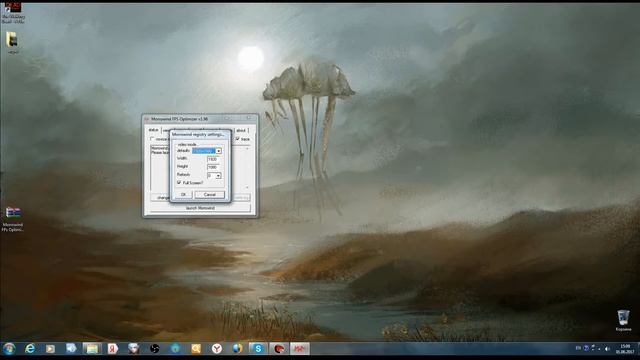Click the Width input field
640x360 pixels.
coord(214,159)
